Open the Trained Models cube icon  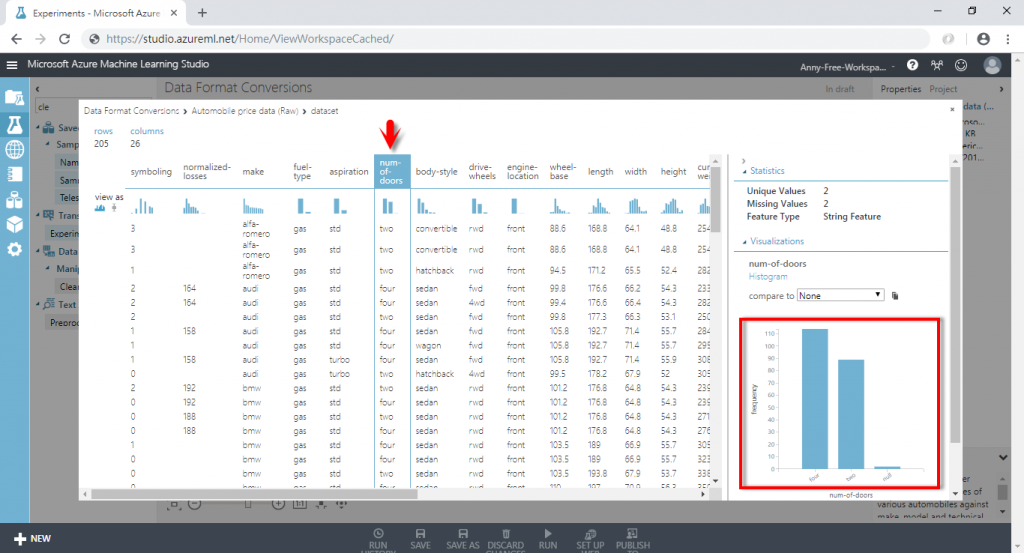pos(14,225)
